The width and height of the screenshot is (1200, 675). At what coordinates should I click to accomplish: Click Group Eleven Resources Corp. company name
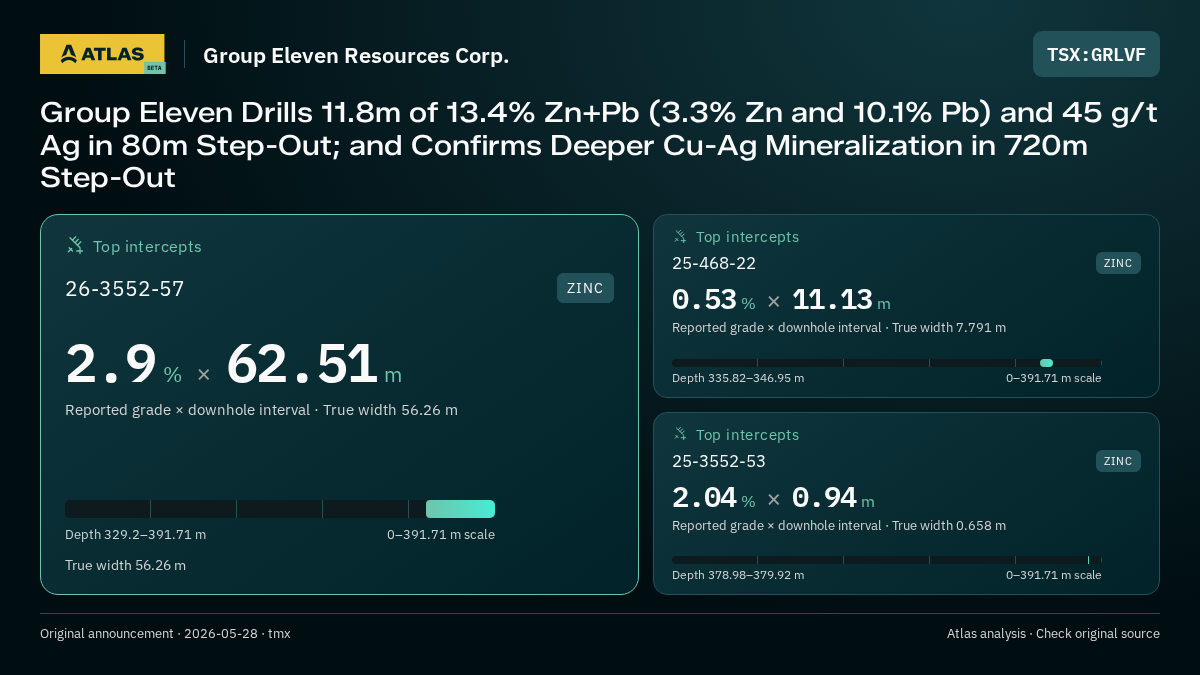356,56
